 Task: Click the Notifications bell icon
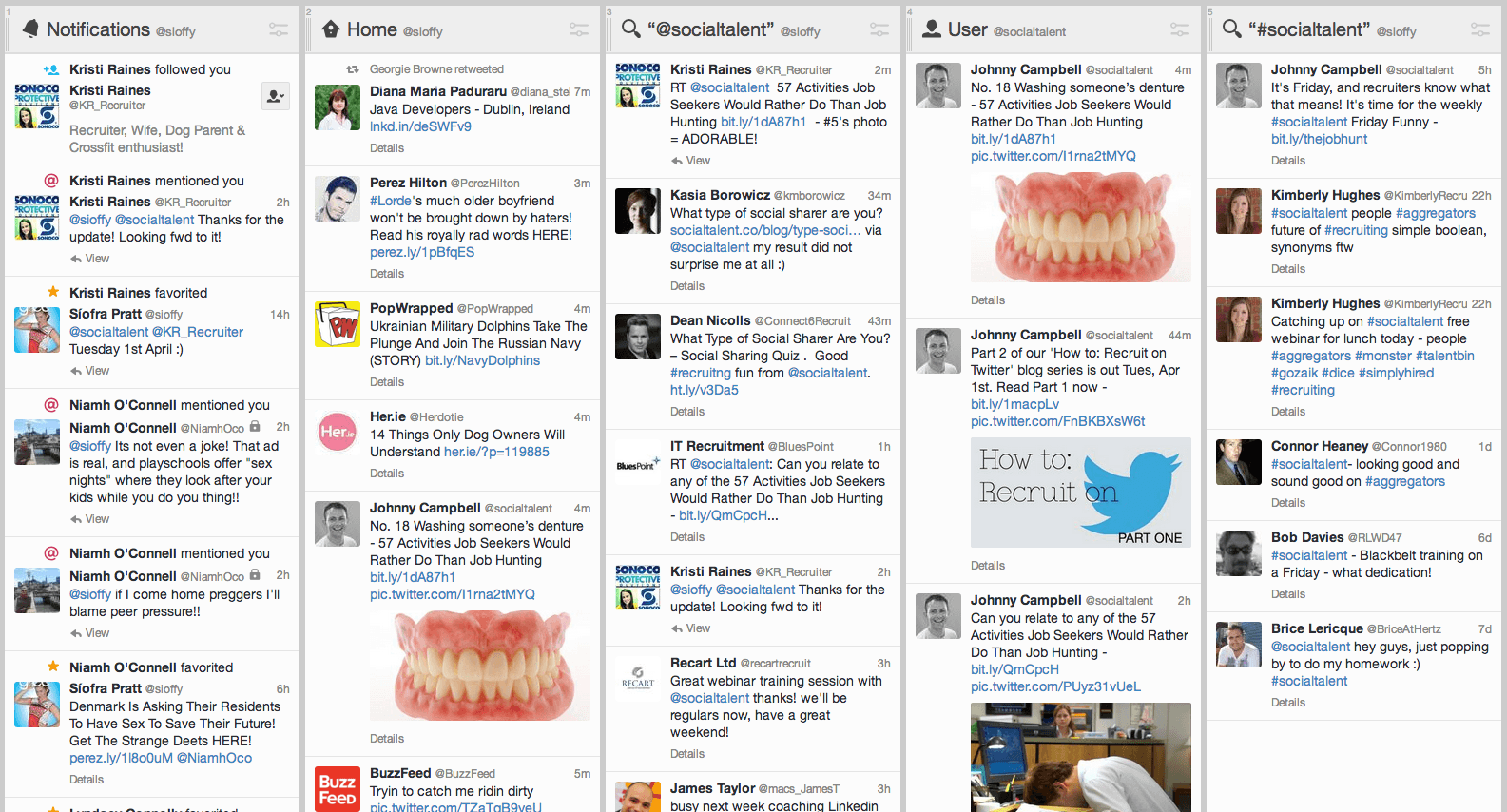[30, 29]
